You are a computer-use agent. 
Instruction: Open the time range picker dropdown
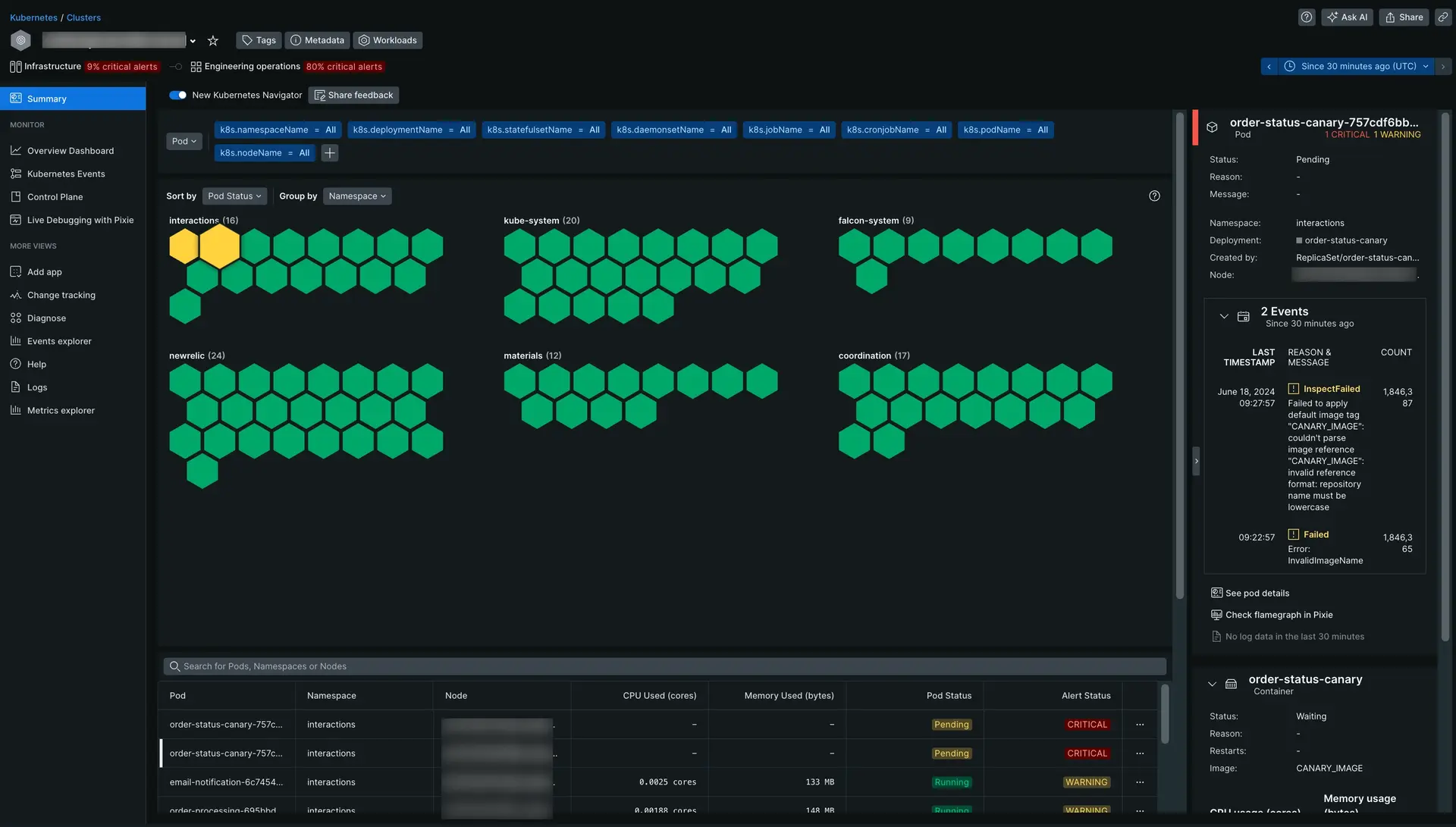(x=1357, y=67)
